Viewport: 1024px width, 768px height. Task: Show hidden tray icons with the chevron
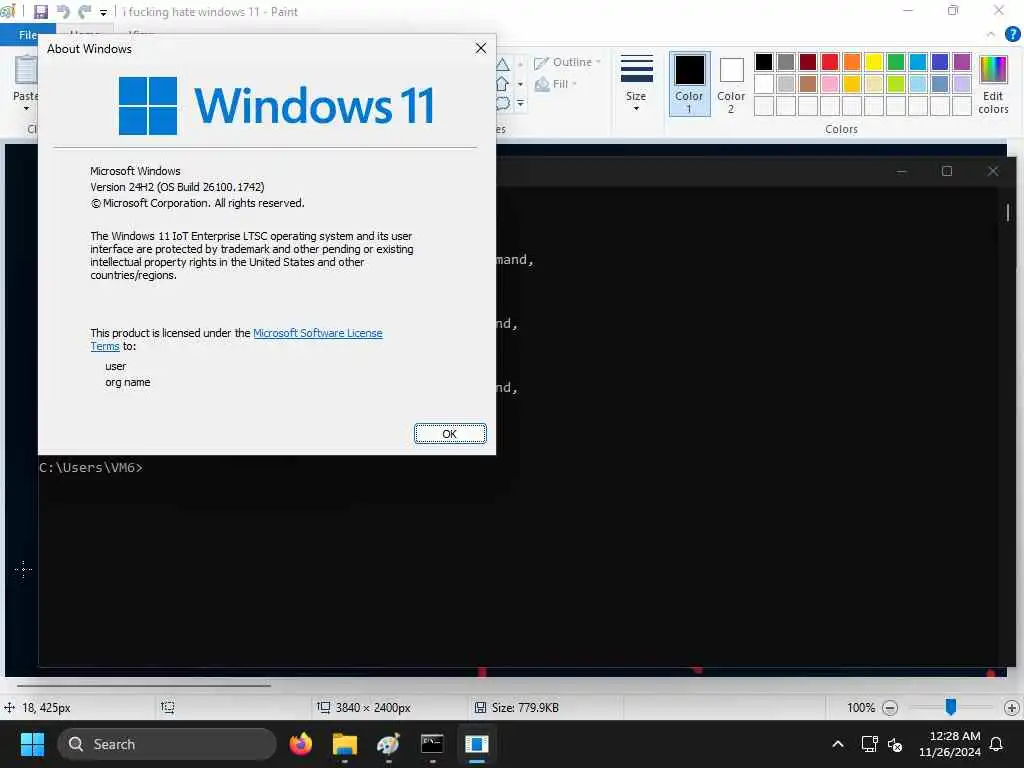(838, 744)
